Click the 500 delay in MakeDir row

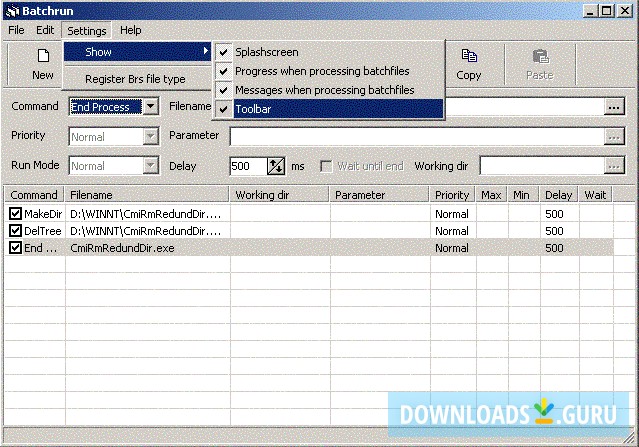click(554, 214)
